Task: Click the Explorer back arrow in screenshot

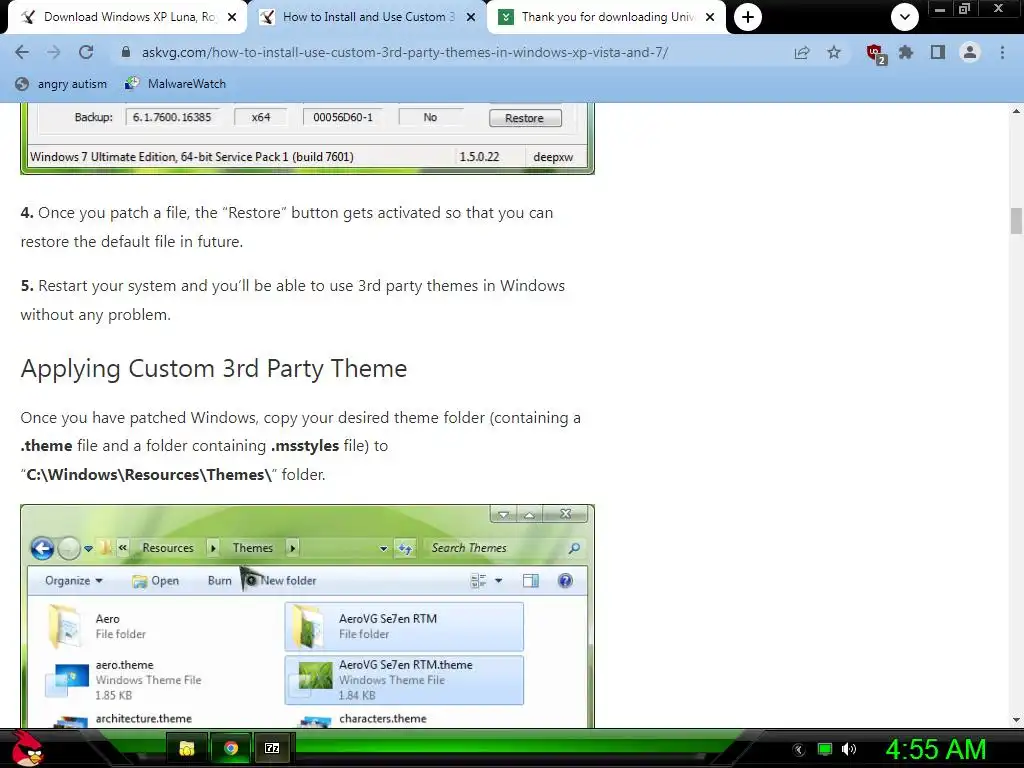Action: pyautogui.click(x=42, y=548)
